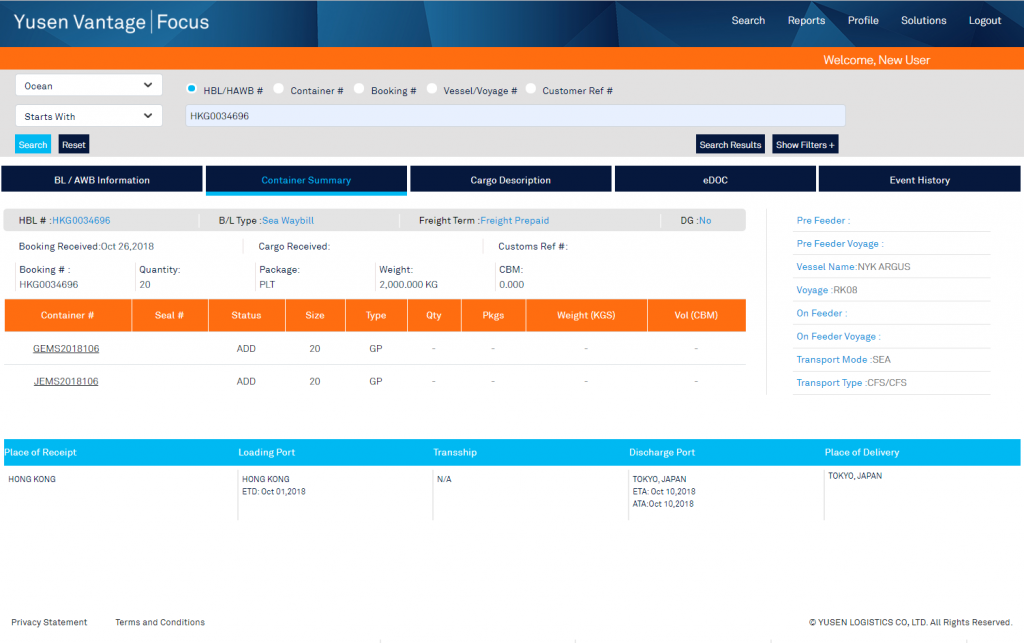Screen dimensions: 1024x643
Task: Click the Vol (CBM) column header
Action: click(696, 315)
